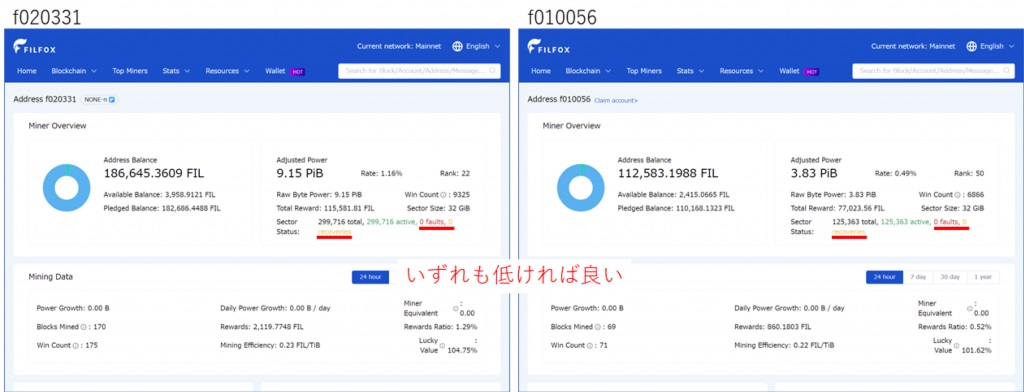The width and height of the screenshot is (1024, 392).
Task: Click Miner Equivalent info icon in f020331 window
Action: click(455, 308)
